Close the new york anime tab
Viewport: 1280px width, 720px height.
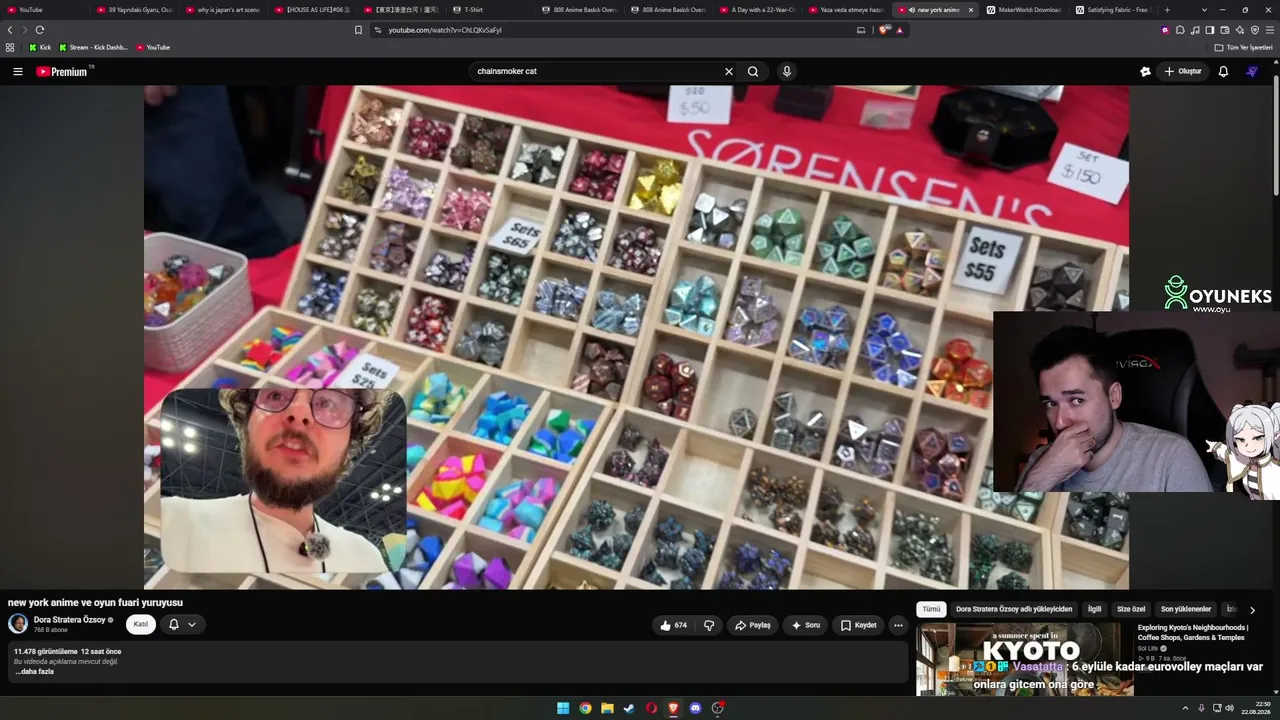[x=970, y=10]
